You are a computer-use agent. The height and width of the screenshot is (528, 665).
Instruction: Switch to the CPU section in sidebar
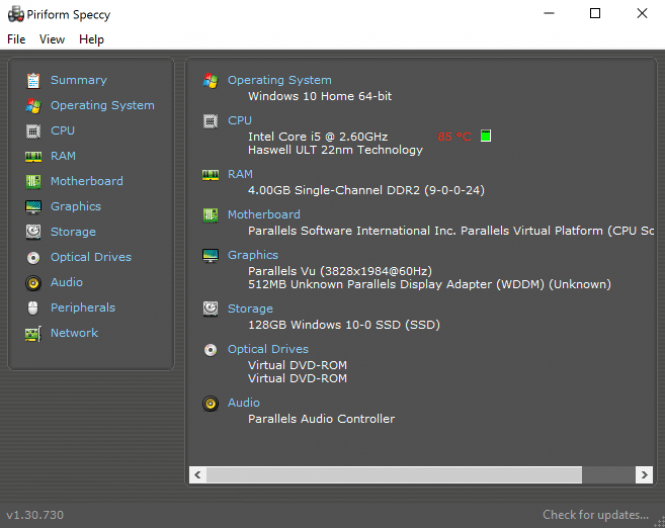point(63,131)
